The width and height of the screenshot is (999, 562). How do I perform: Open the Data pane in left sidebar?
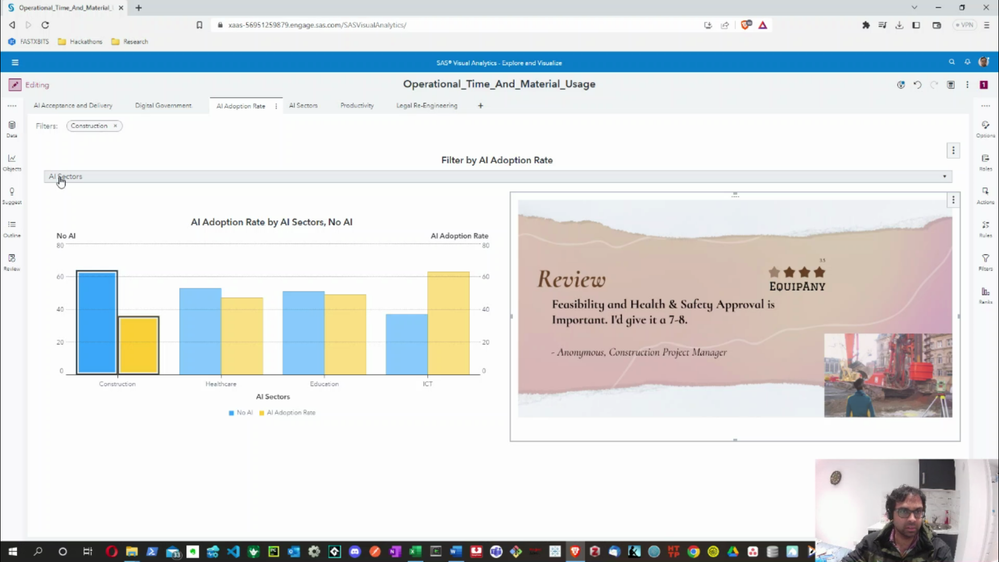point(12,128)
